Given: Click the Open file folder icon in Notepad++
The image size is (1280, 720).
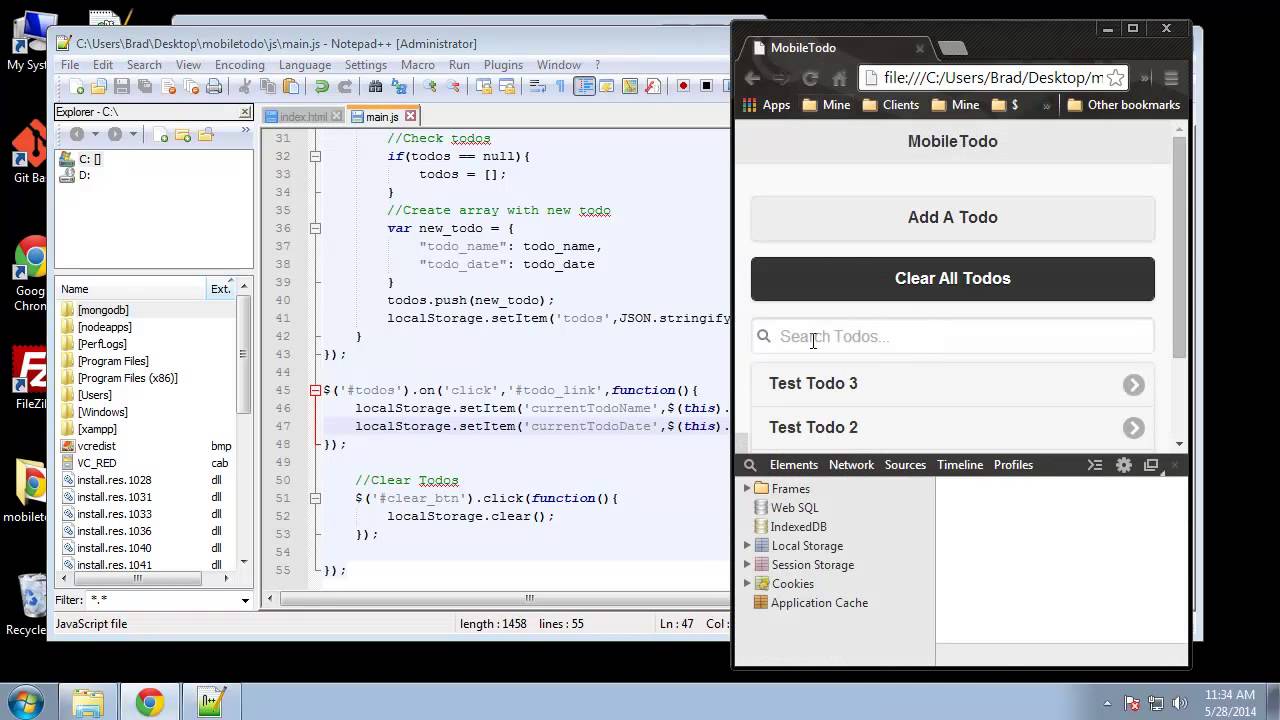Looking at the screenshot, I should (x=100, y=87).
